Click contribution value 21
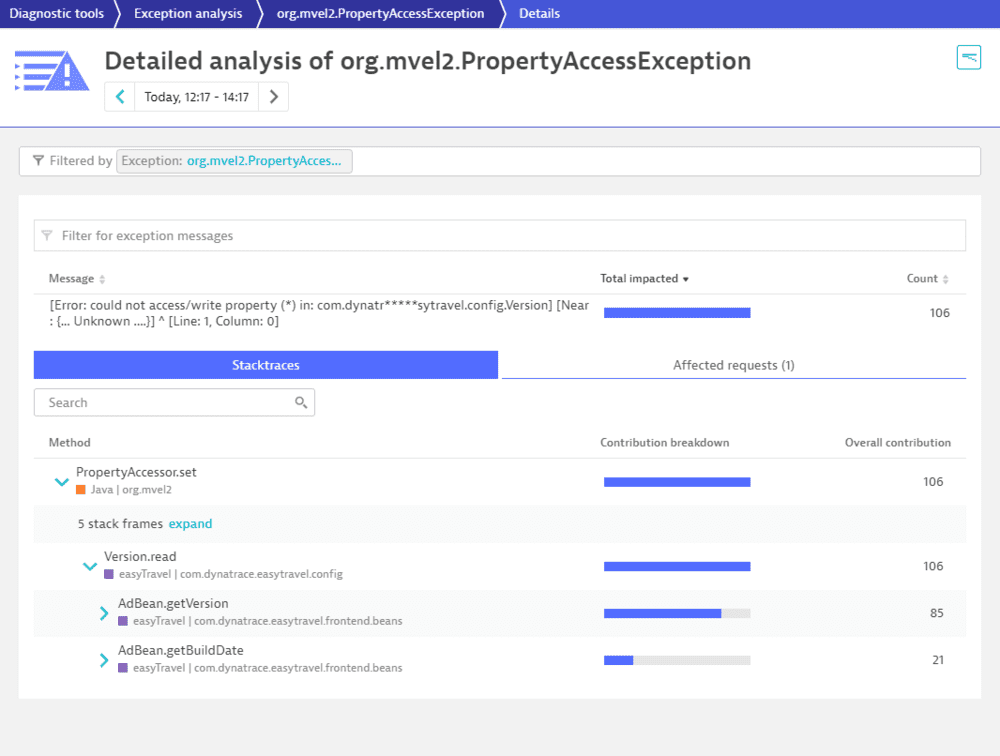1000x756 pixels. tap(938, 660)
